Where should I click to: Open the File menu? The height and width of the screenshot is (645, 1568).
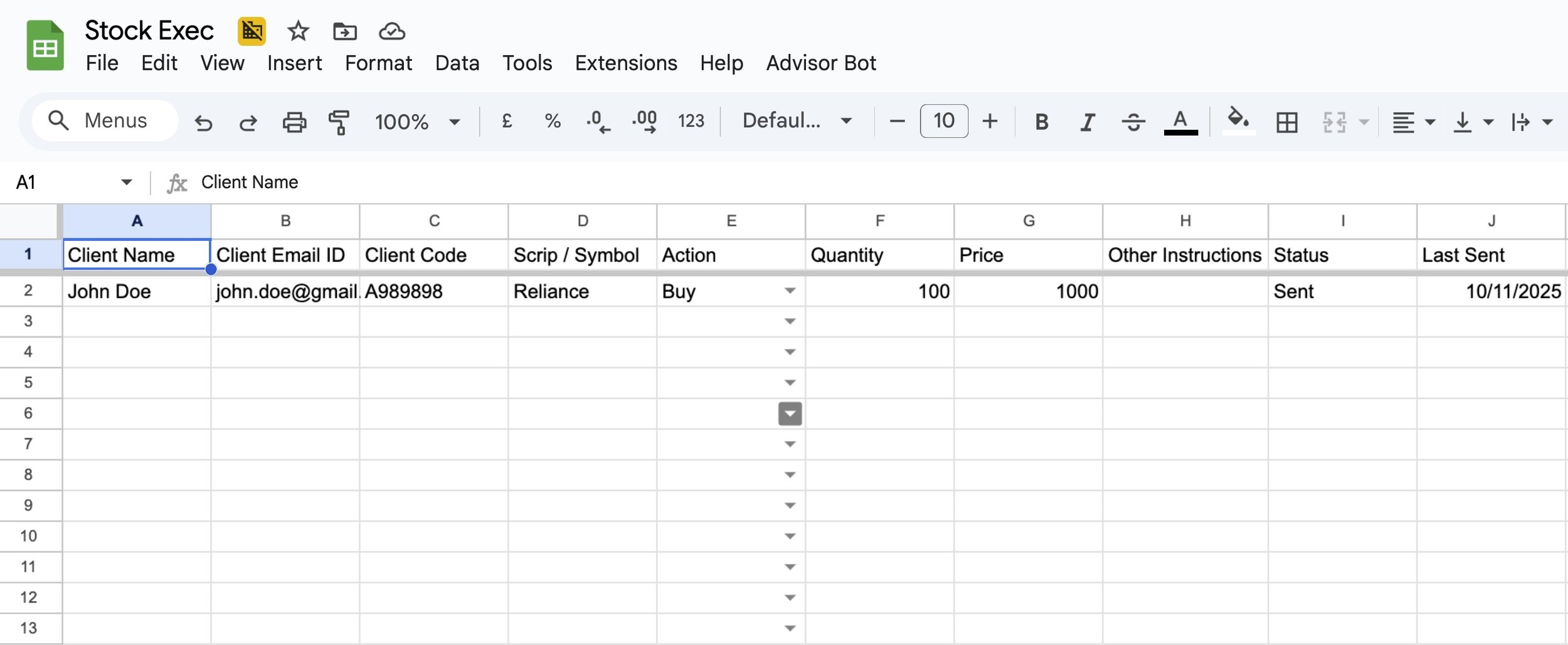[102, 63]
